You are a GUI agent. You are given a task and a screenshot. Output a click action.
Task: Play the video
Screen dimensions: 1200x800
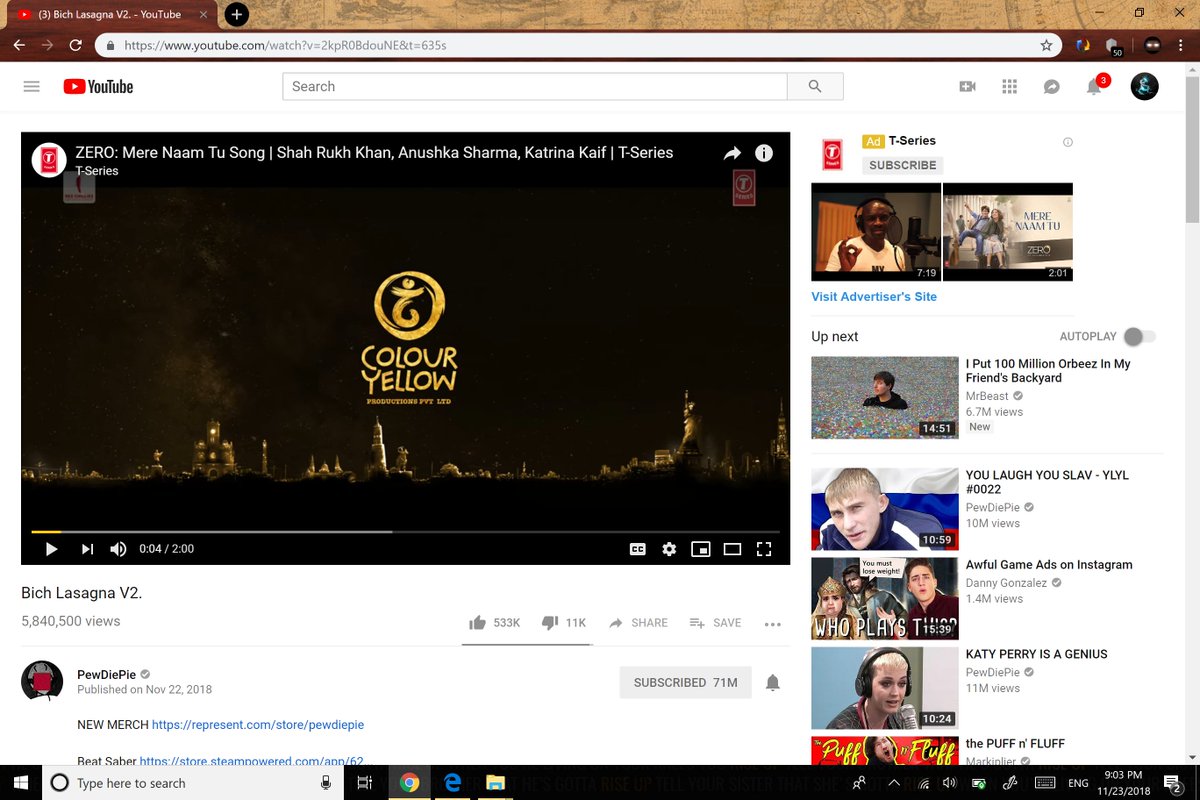click(52, 549)
